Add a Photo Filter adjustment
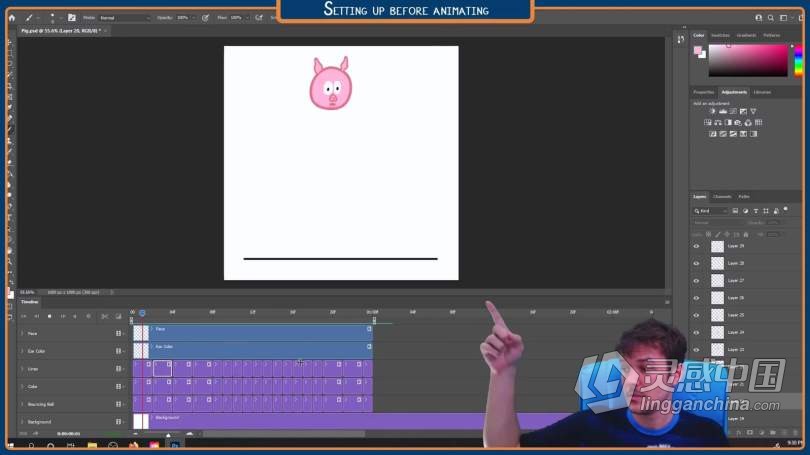This screenshot has height=455, width=810. (738, 123)
